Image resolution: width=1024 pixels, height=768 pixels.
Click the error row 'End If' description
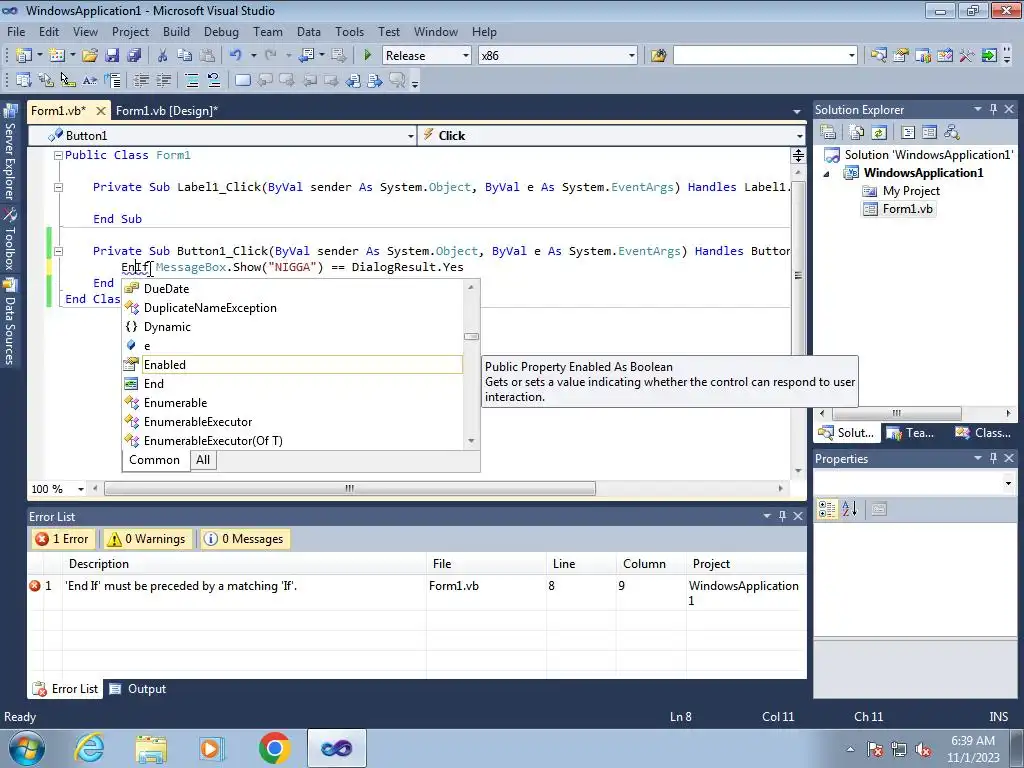[181, 586]
